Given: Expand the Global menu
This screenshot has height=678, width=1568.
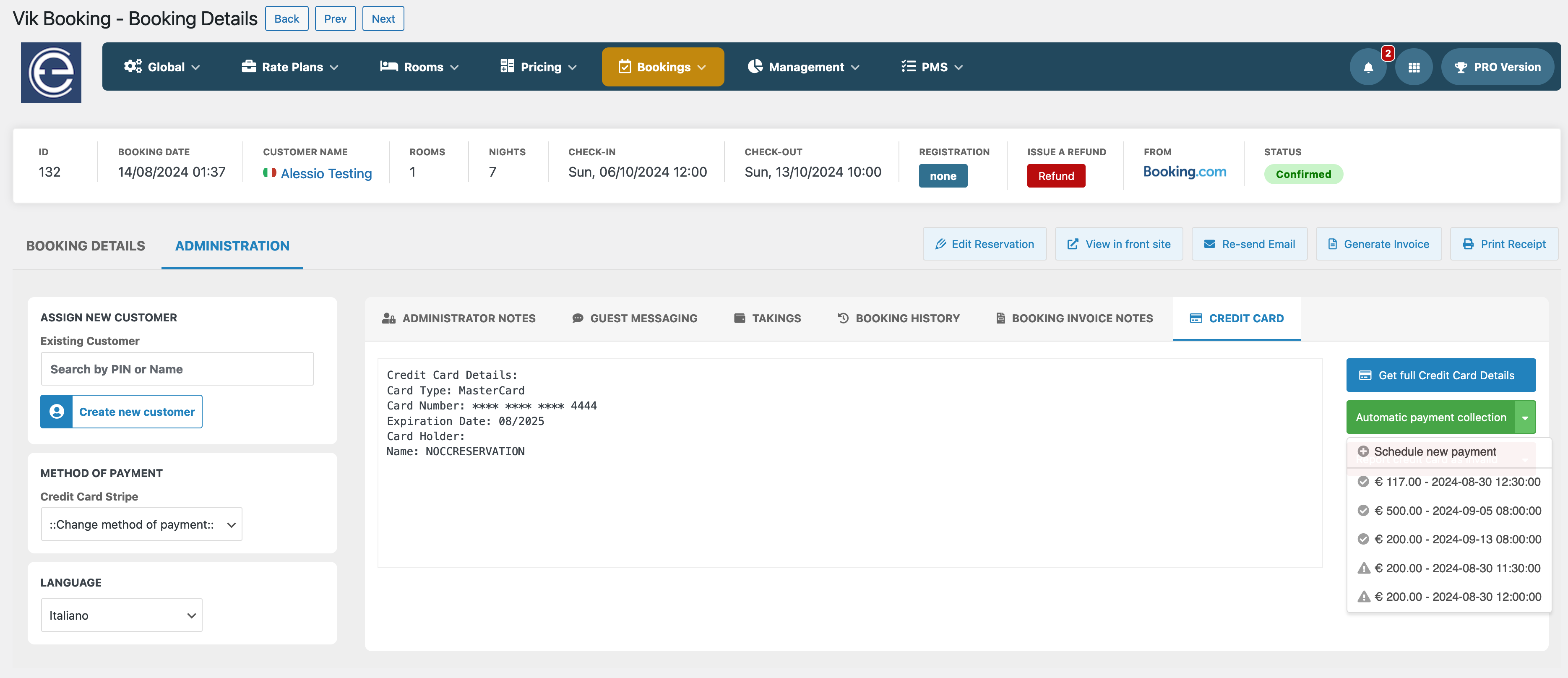Looking at the screenshot, I should pos(161,67).
